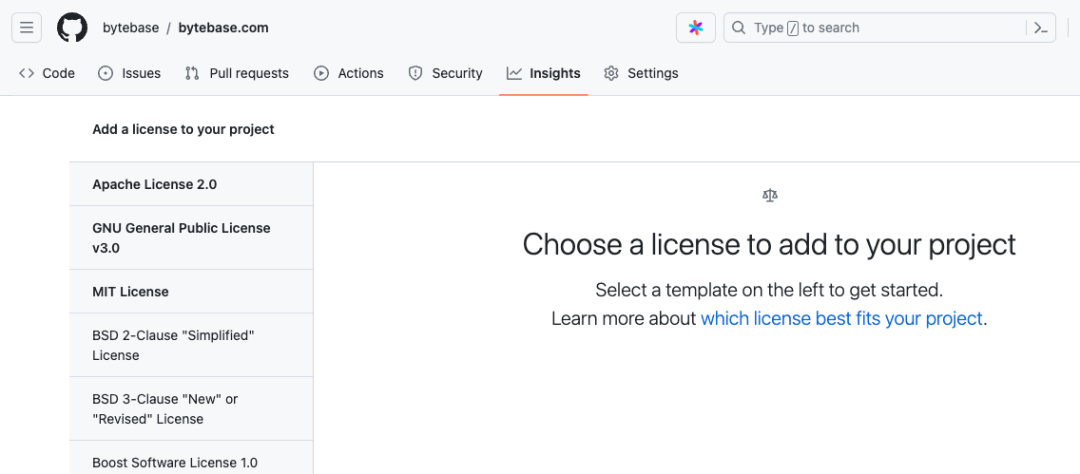Click the Code tab angle-bracket icon

click(27, 73)
